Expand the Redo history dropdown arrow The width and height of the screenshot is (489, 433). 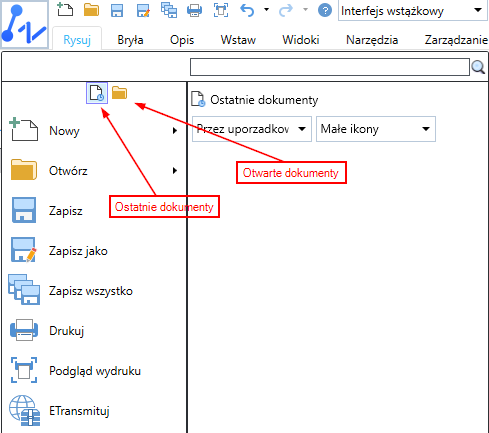click(305, 10)
